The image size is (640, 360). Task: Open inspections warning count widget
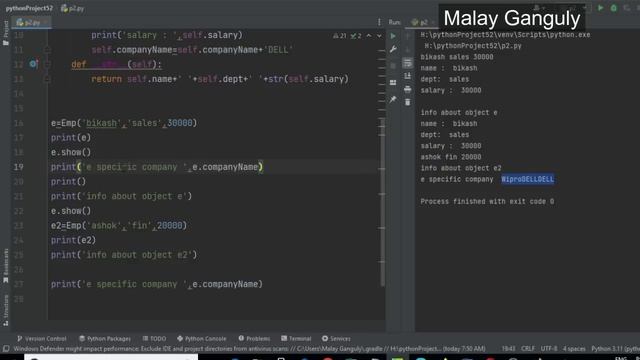click(x=347, y=36)
